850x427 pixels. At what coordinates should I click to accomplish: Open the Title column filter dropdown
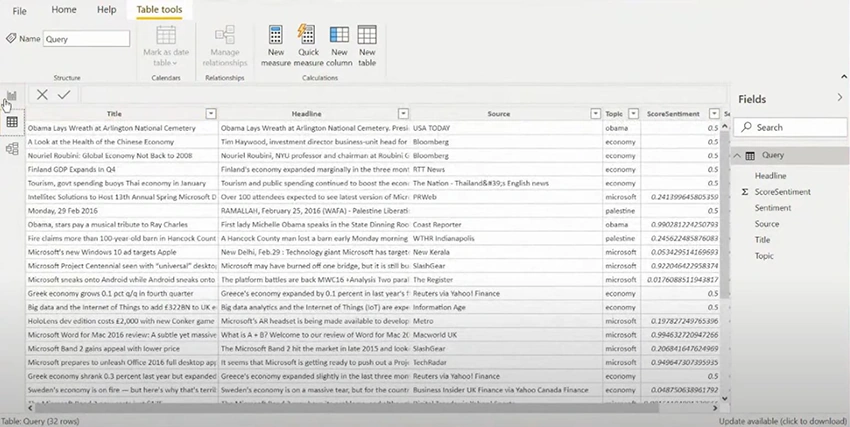pyautogui.click(x=211, y=114)
